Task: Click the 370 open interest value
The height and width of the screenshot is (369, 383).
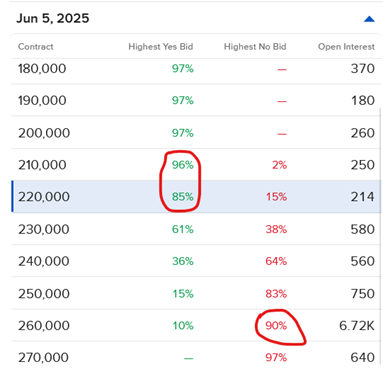Action: click(362, 69)
